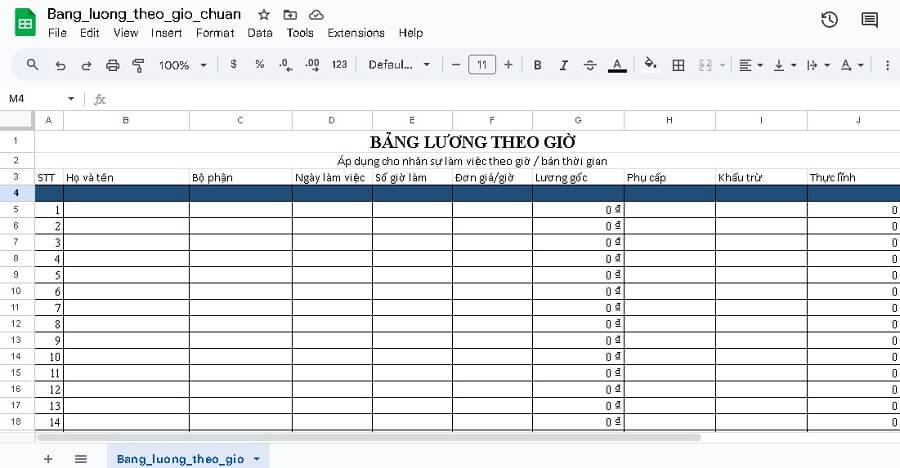Toggle bold formatting

click(537, 65)
